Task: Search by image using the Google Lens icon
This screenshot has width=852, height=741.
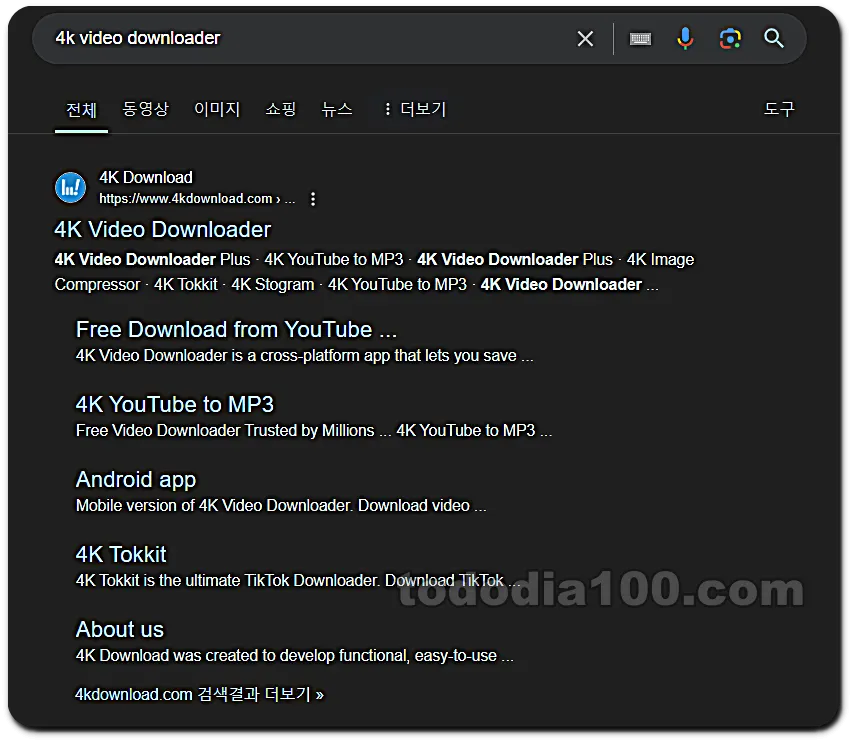Action: point(730,38)
